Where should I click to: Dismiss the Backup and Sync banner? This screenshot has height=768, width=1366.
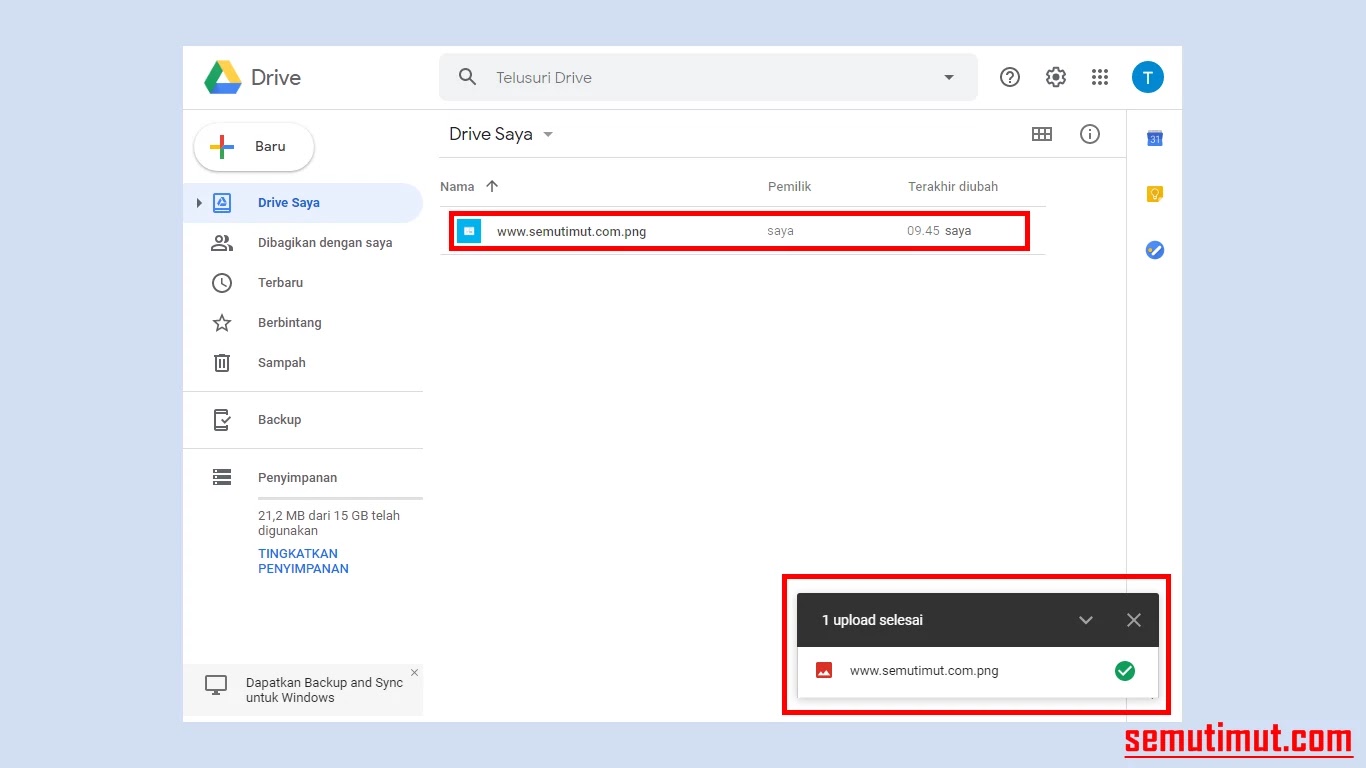pyautogui.click(x=414, y=672)
